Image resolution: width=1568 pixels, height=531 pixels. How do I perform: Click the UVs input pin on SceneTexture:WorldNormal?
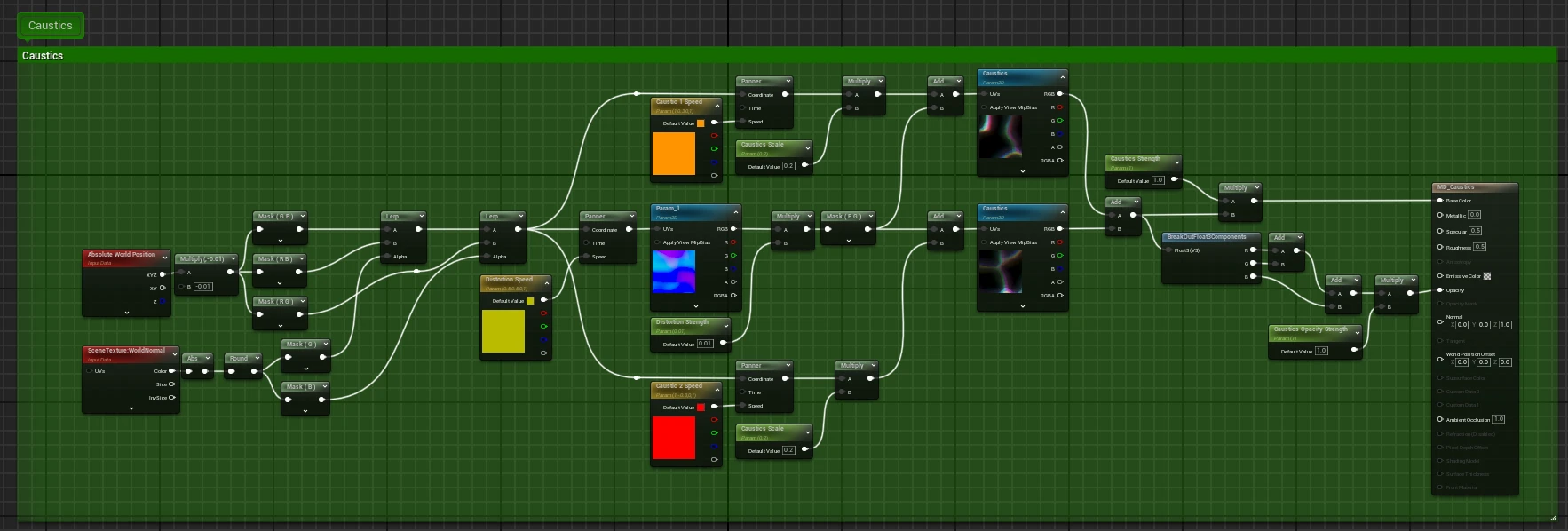pos(90,371)
